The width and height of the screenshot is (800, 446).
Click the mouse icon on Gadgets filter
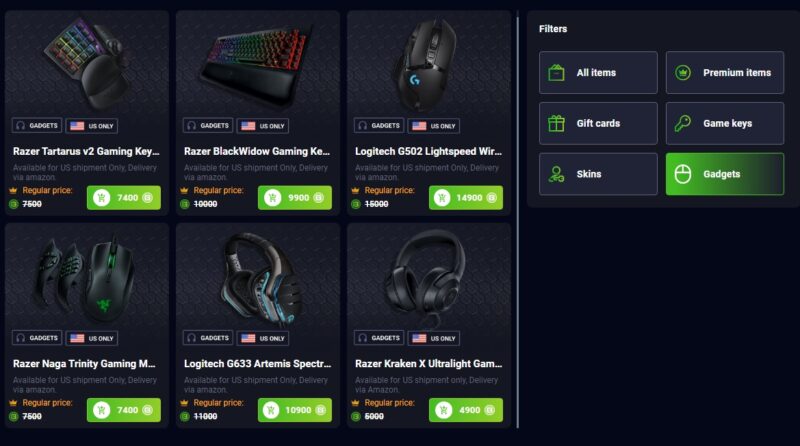coord(683,174)
